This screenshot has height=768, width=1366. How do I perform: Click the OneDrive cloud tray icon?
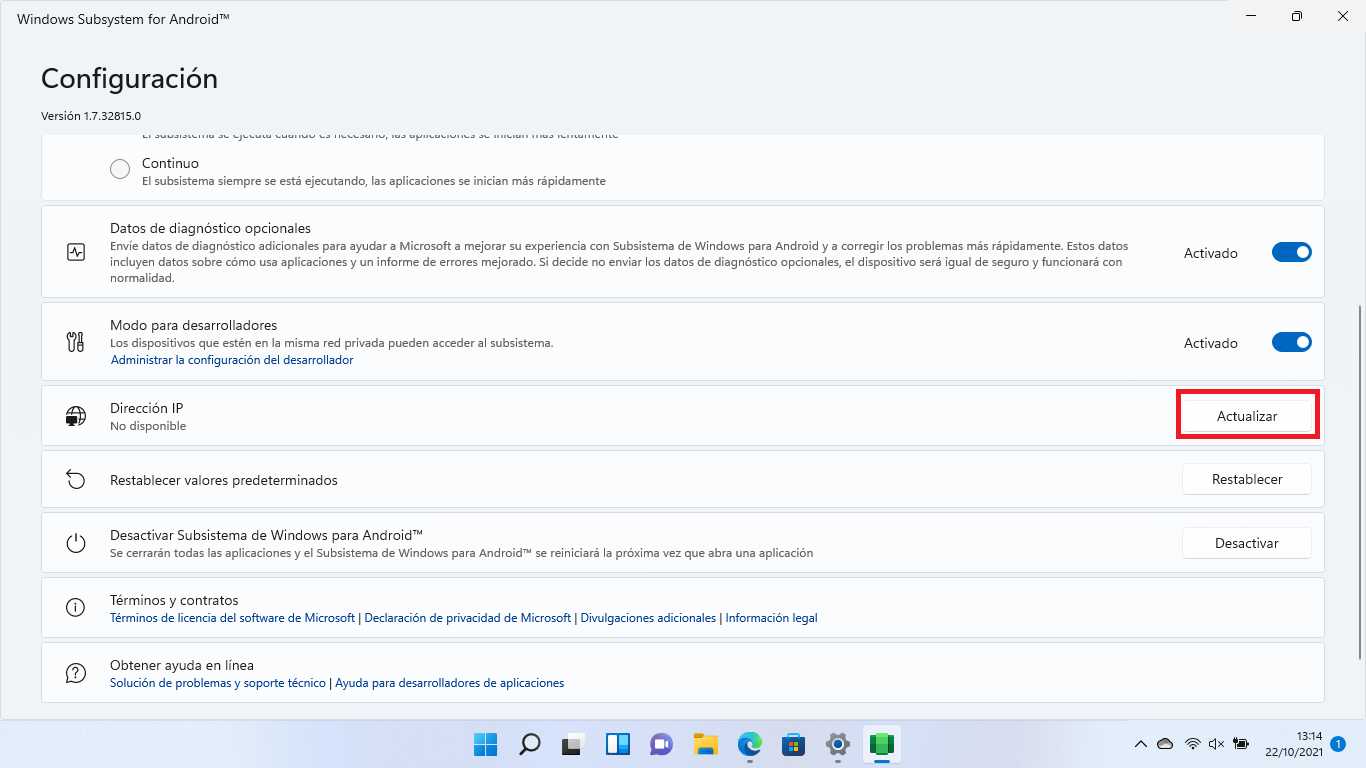[x=1165, y=744]
